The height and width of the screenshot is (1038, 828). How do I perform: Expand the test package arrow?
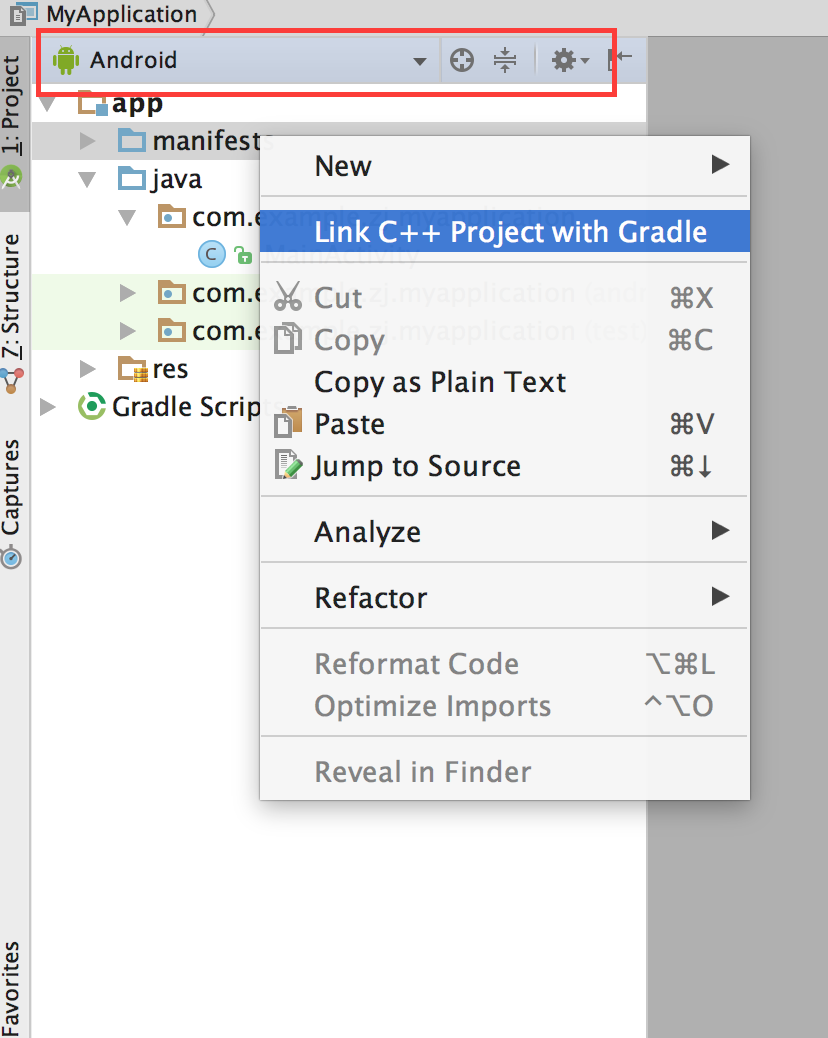127,331
